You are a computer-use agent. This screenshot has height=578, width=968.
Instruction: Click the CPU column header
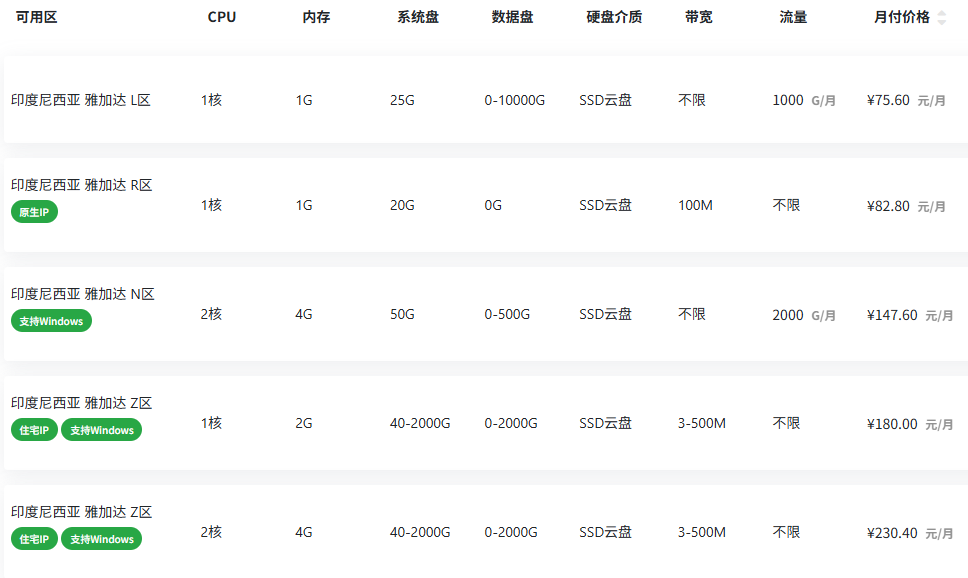222,17
